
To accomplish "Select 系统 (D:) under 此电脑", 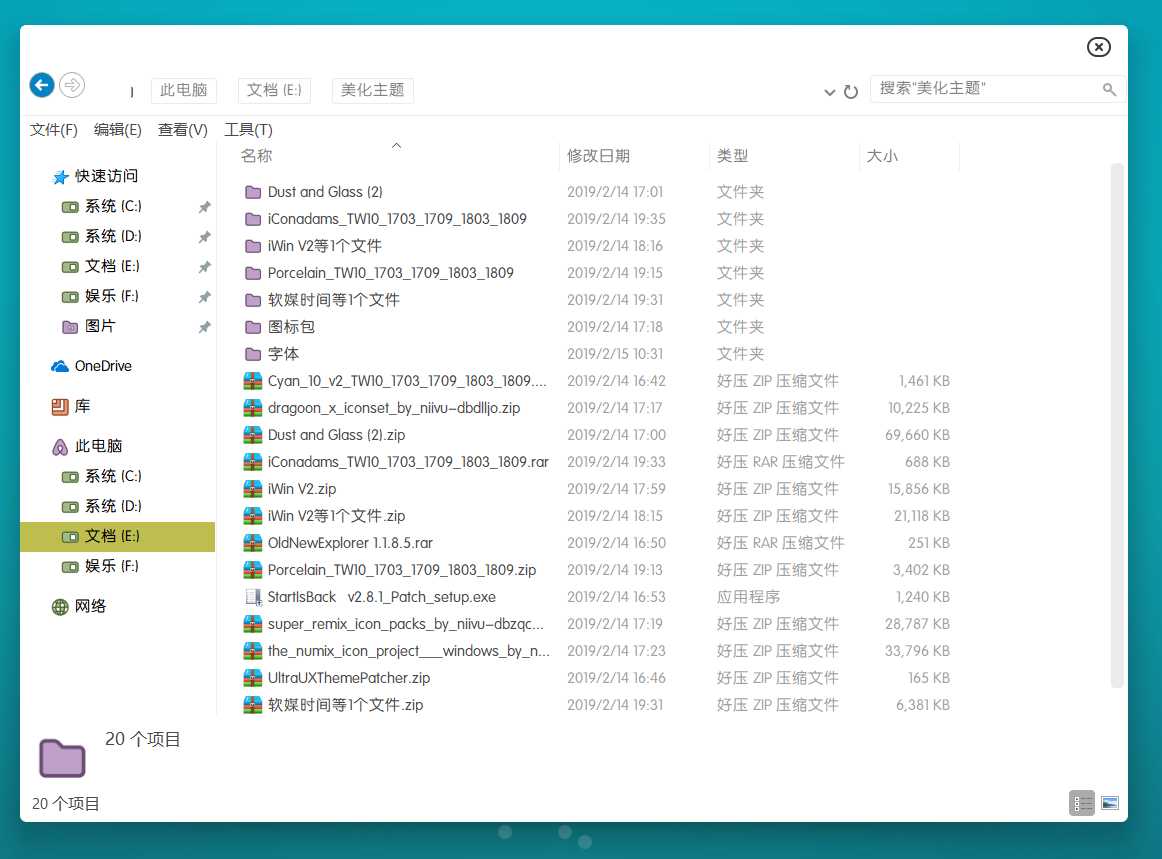I will pyautogui.click(x=113, y=505).
